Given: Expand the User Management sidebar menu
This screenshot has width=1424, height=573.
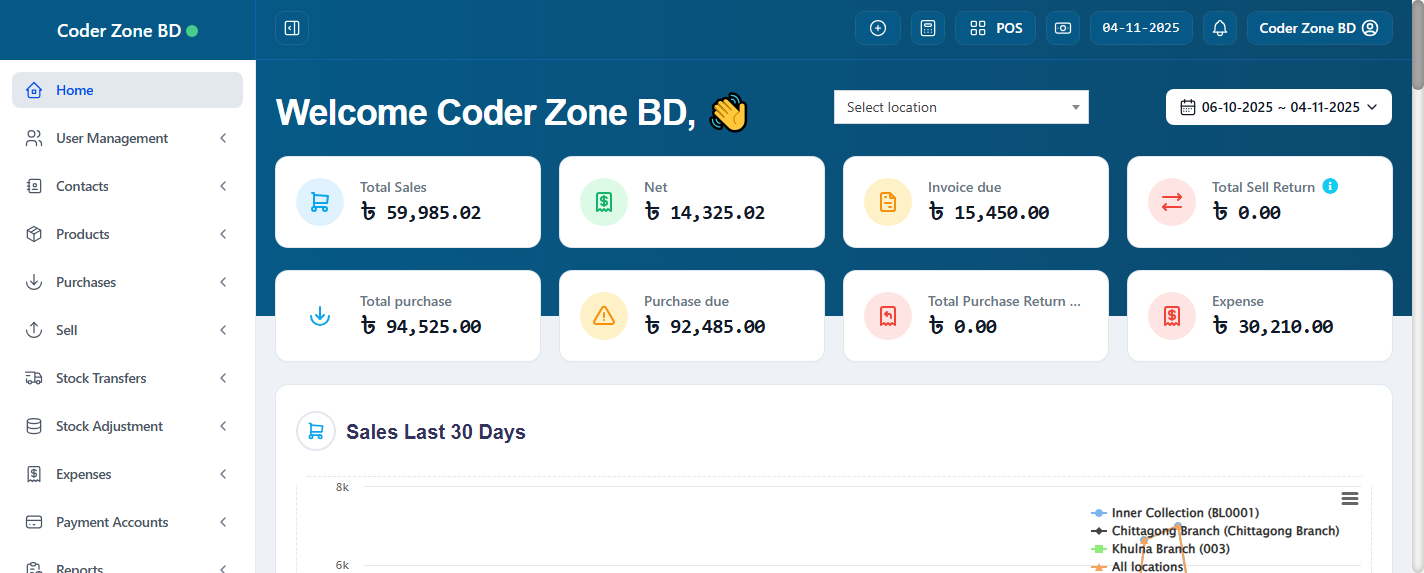Looking at the screenshot, I should tap(127, 138).
